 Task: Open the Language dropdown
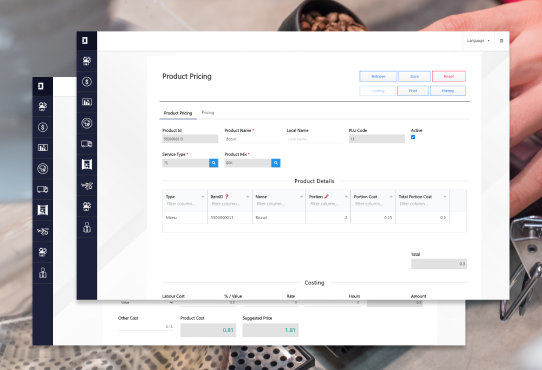[478, 41]
